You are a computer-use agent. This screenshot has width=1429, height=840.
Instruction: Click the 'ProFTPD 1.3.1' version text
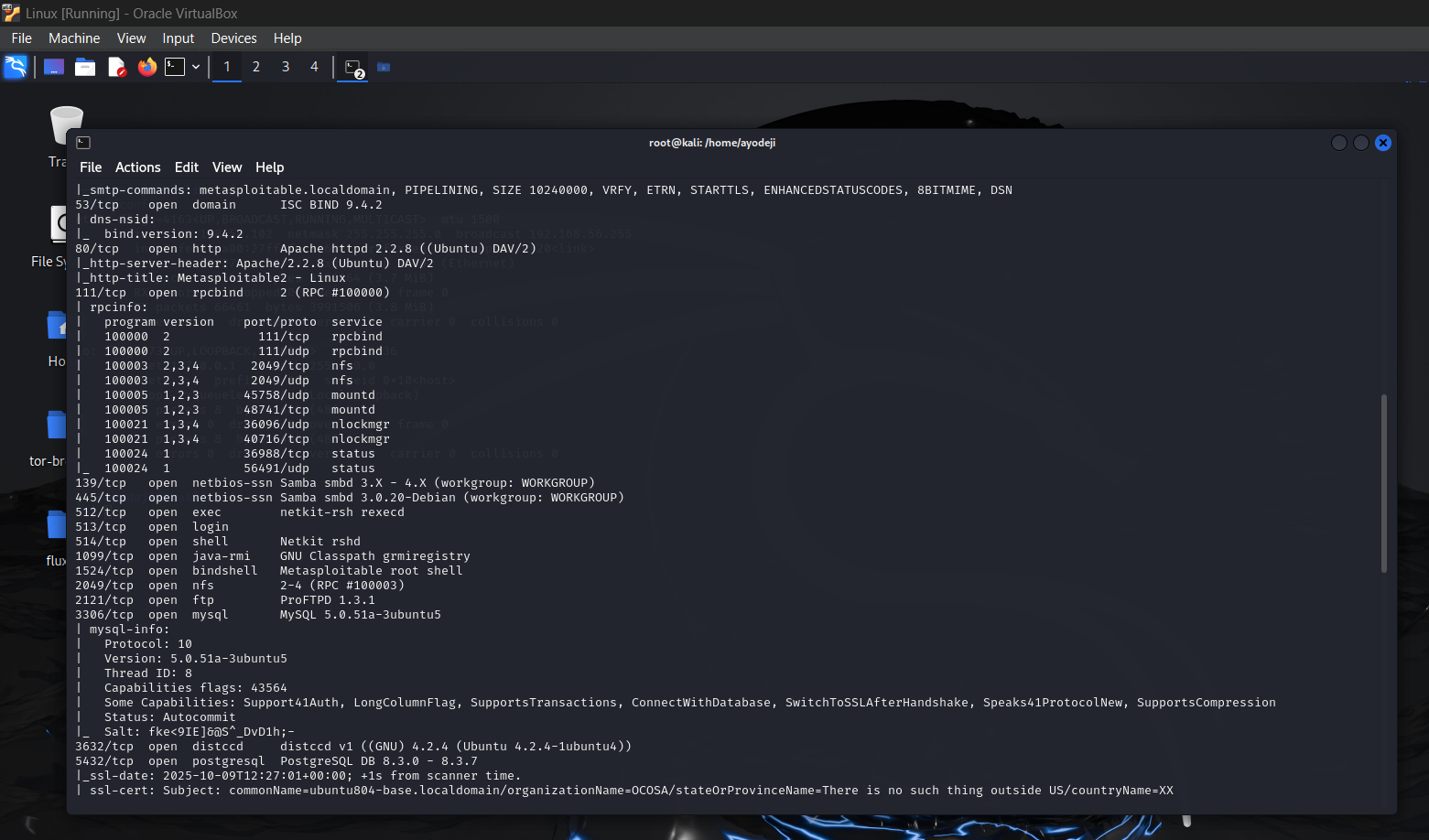pyautogui.click(x=328, y=600)
